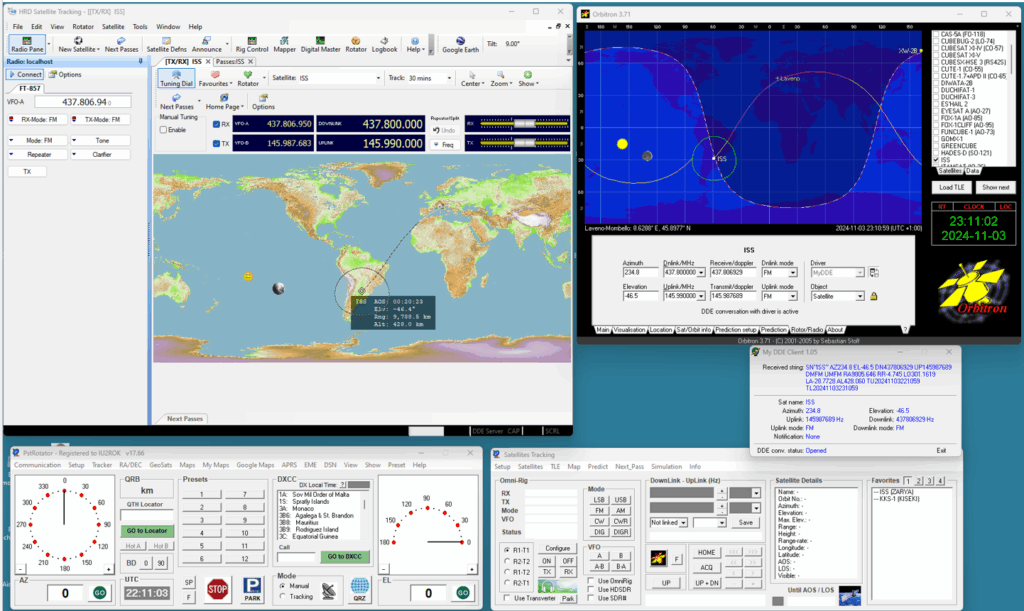Tick the Use OmniRig checkbox

click(589, 580)
